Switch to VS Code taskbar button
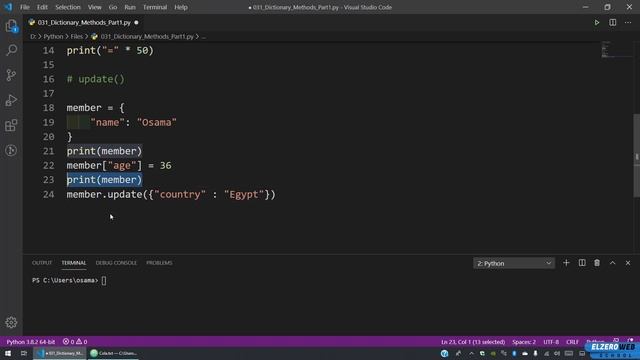 tap(60, 353)
